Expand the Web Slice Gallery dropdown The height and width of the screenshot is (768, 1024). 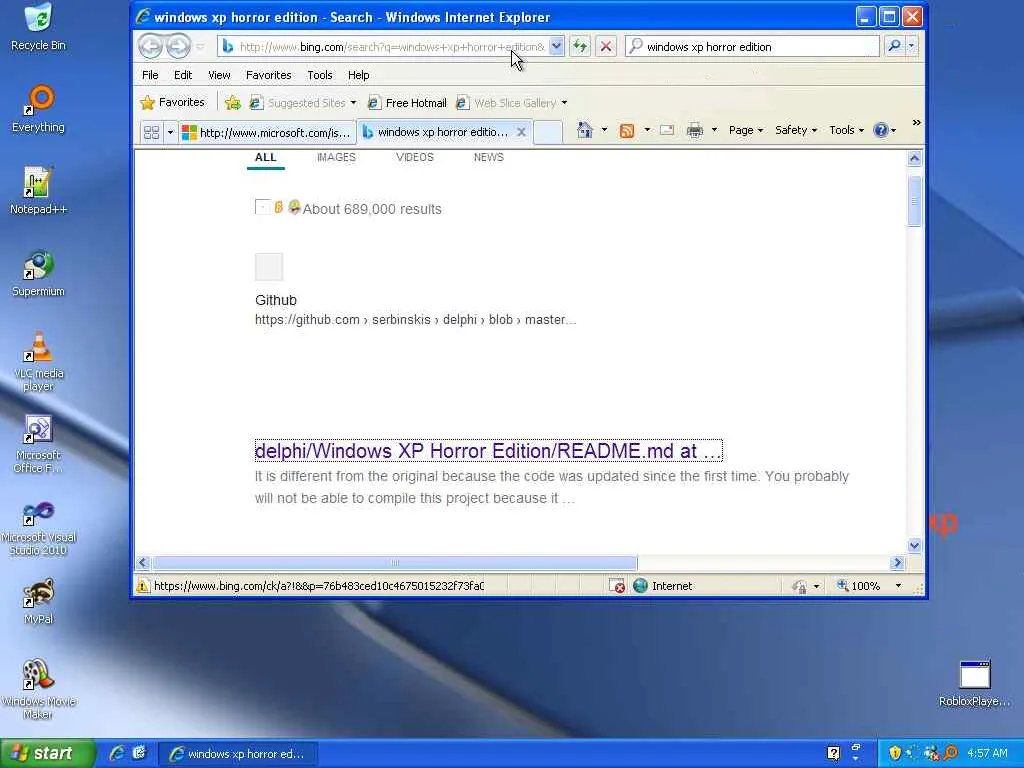pos(564,103)
